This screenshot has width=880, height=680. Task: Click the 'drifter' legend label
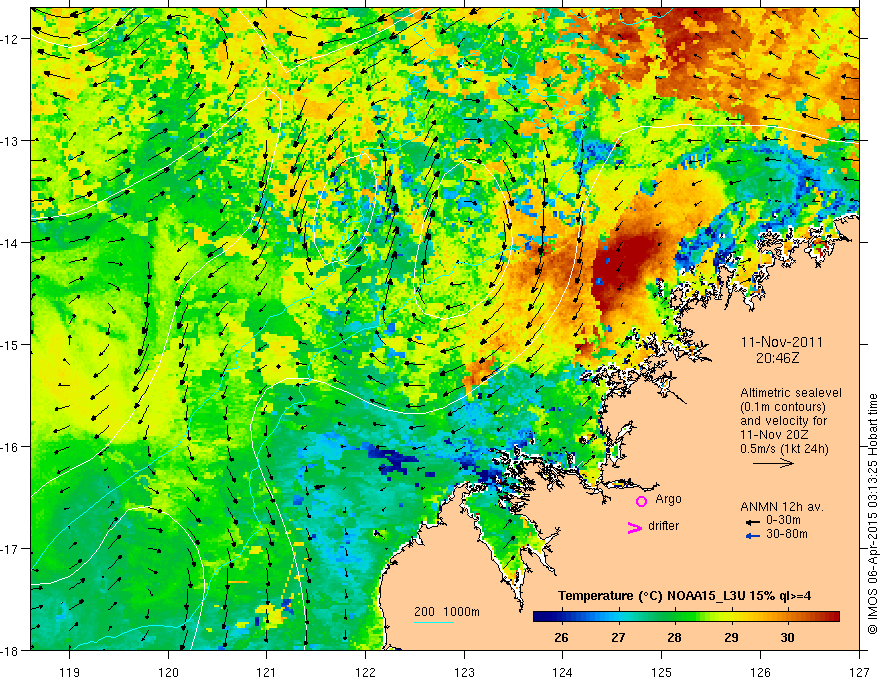pyautogui.click(x=663, y=526)
